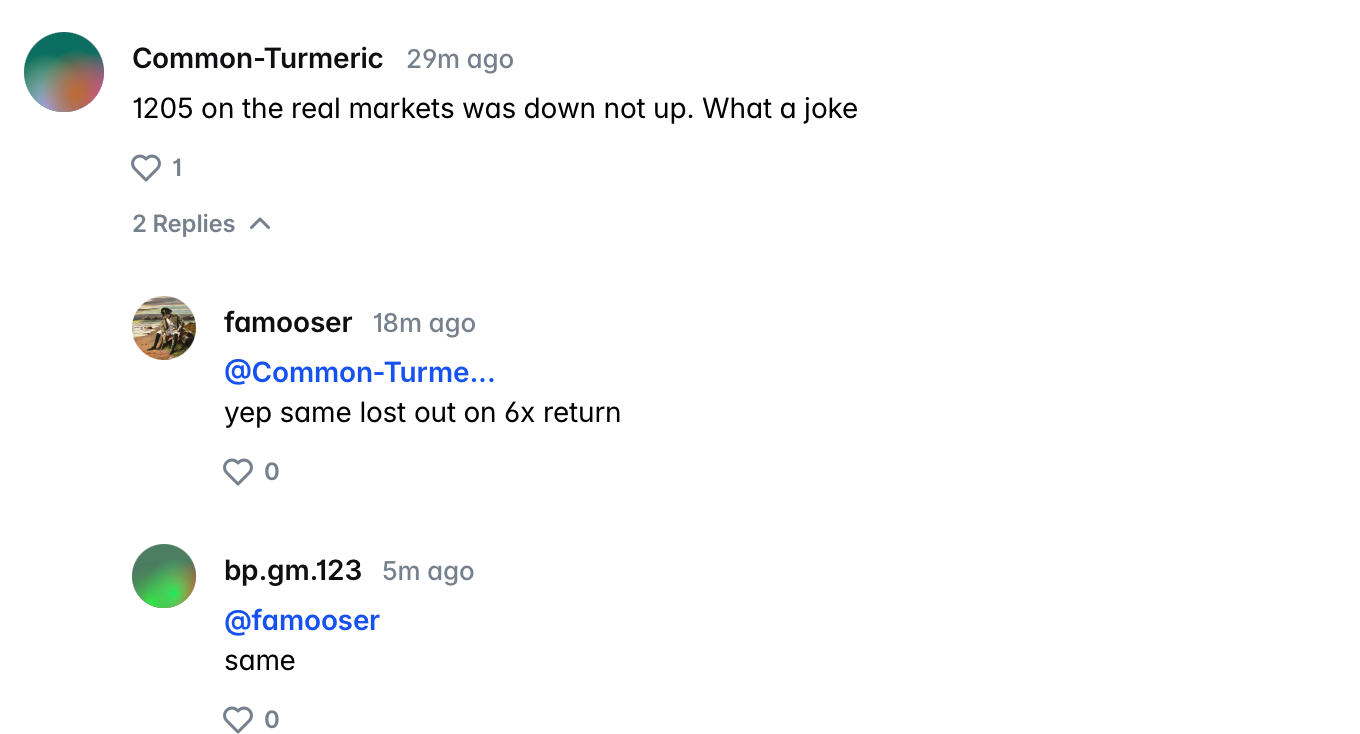Collapse the 2 Replies thread
The image size is (1360, 734).
click(184, 224)
